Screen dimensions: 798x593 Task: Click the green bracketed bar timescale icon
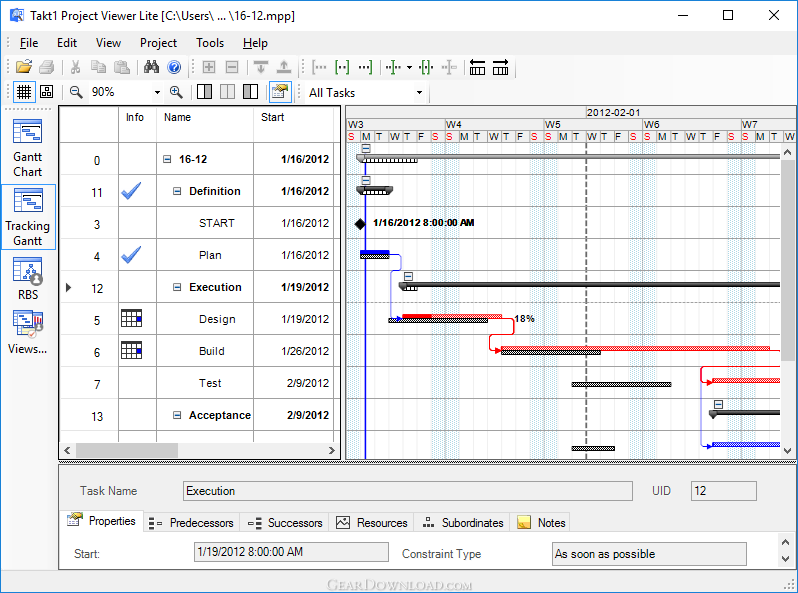(x=426, y=67)
